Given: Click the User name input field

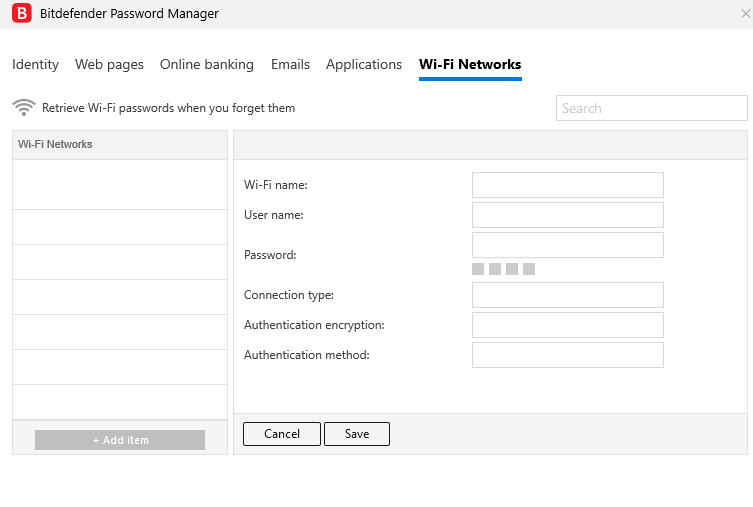Looking at the screenshot, I should tap(567, 215).
